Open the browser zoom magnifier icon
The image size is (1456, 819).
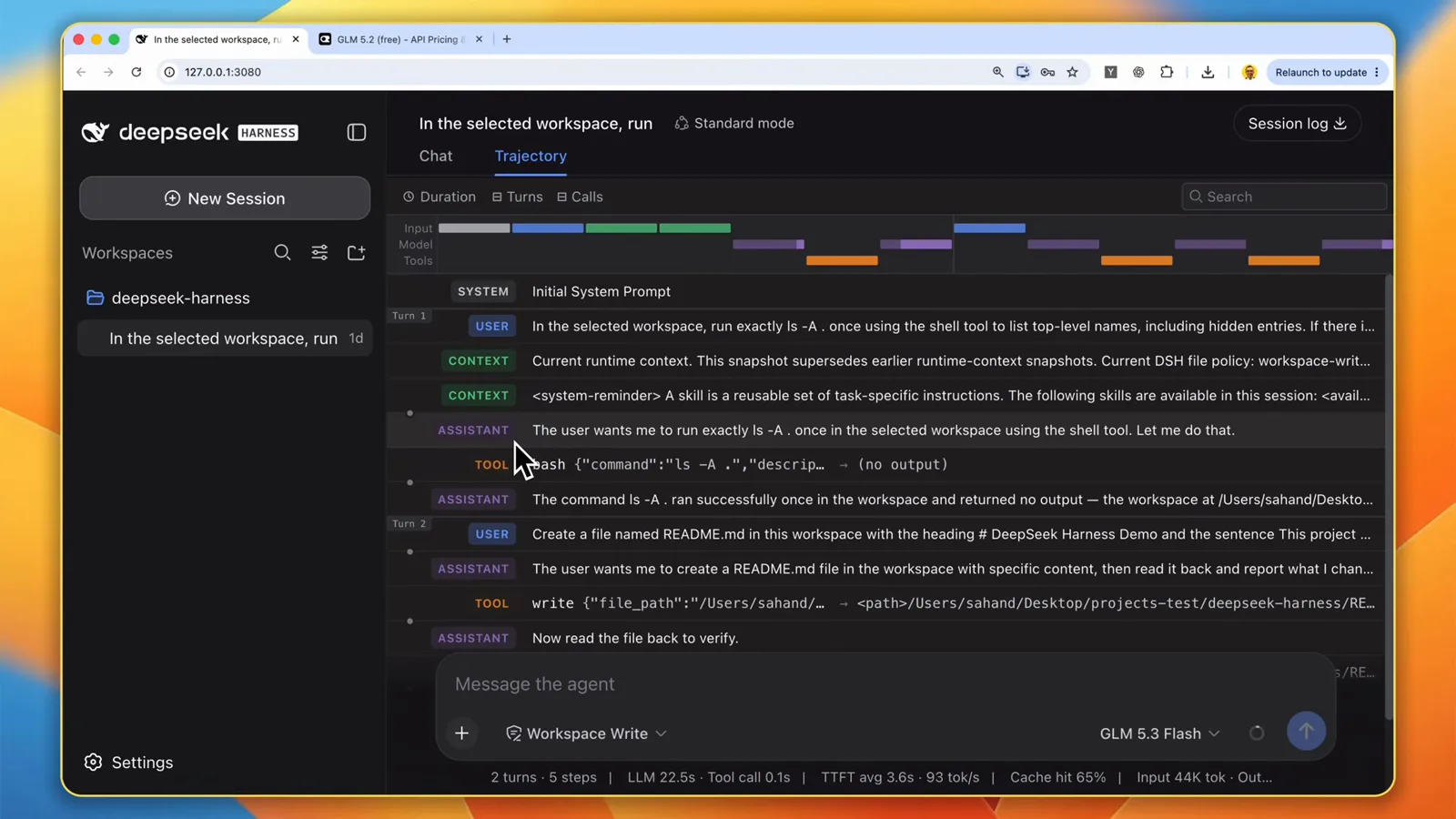[x=998, y=72]
